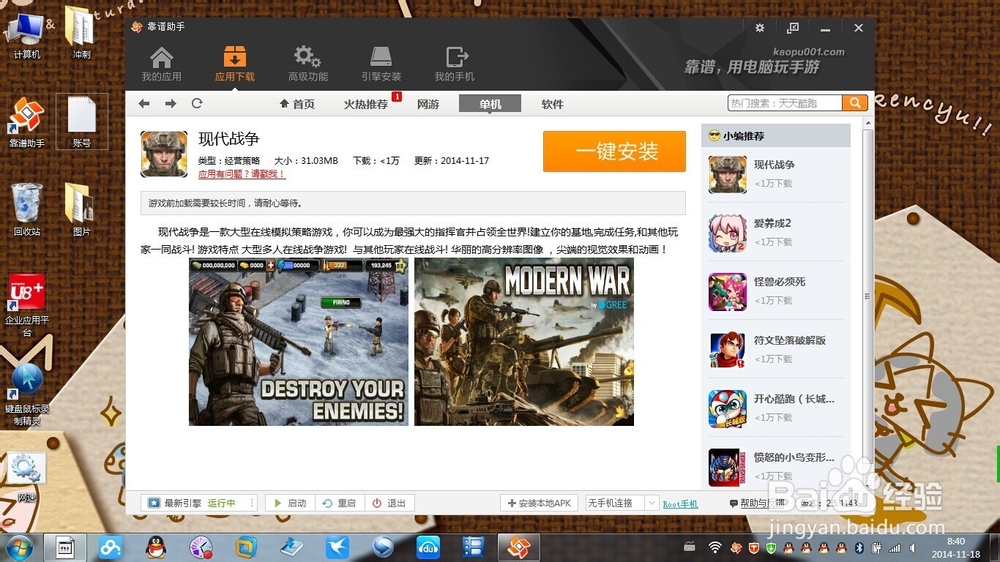
Task: Click 怪兽必须死 title text
Action: point(779,282)
